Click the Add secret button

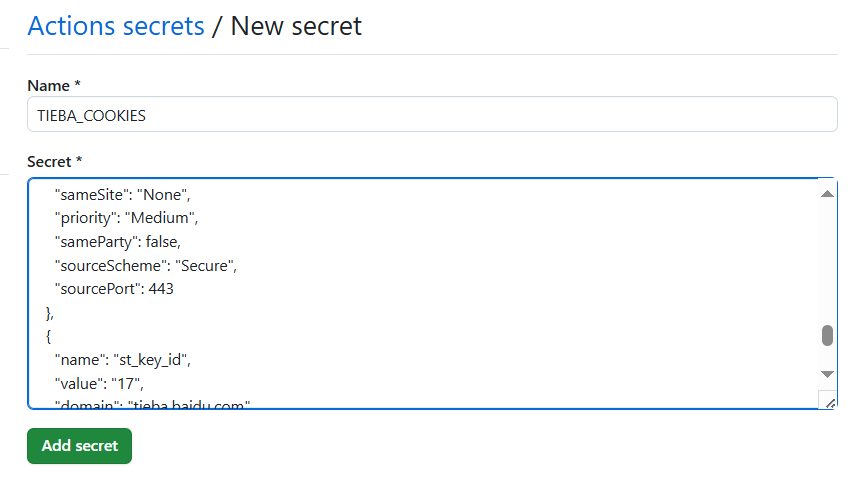coord(79,446)
